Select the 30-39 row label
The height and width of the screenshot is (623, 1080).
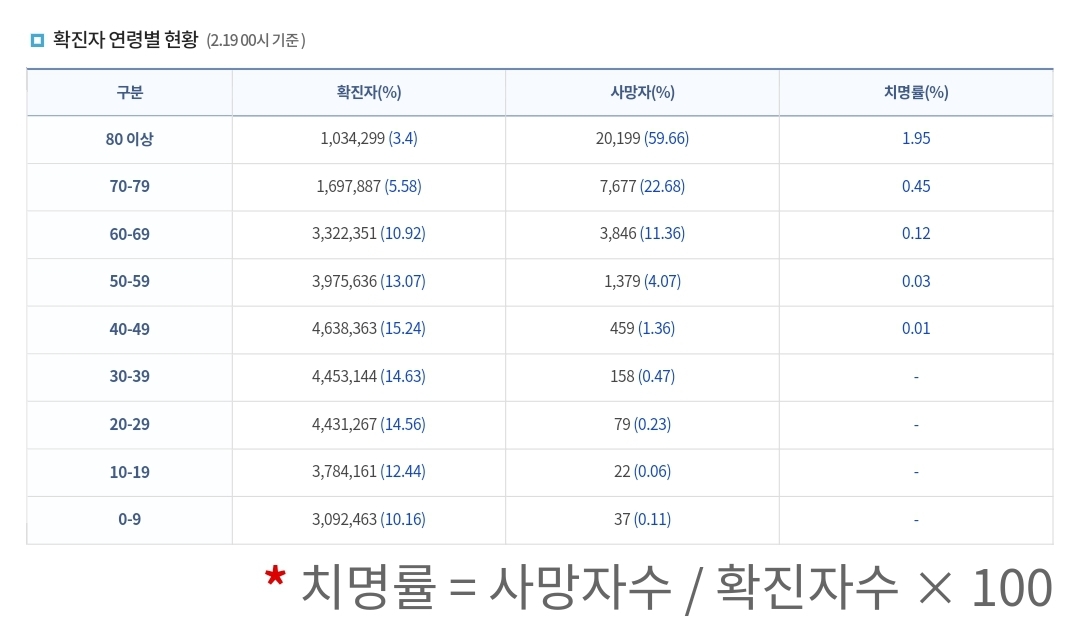coord(129,377)
